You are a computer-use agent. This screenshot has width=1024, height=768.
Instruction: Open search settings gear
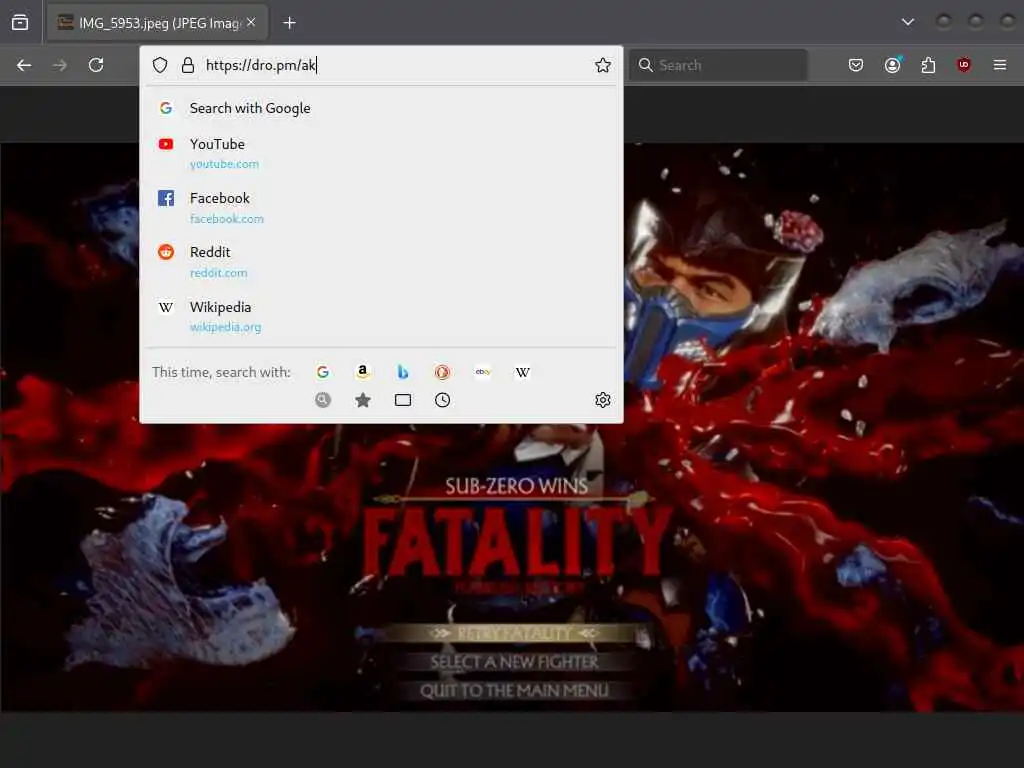point(603,400)
